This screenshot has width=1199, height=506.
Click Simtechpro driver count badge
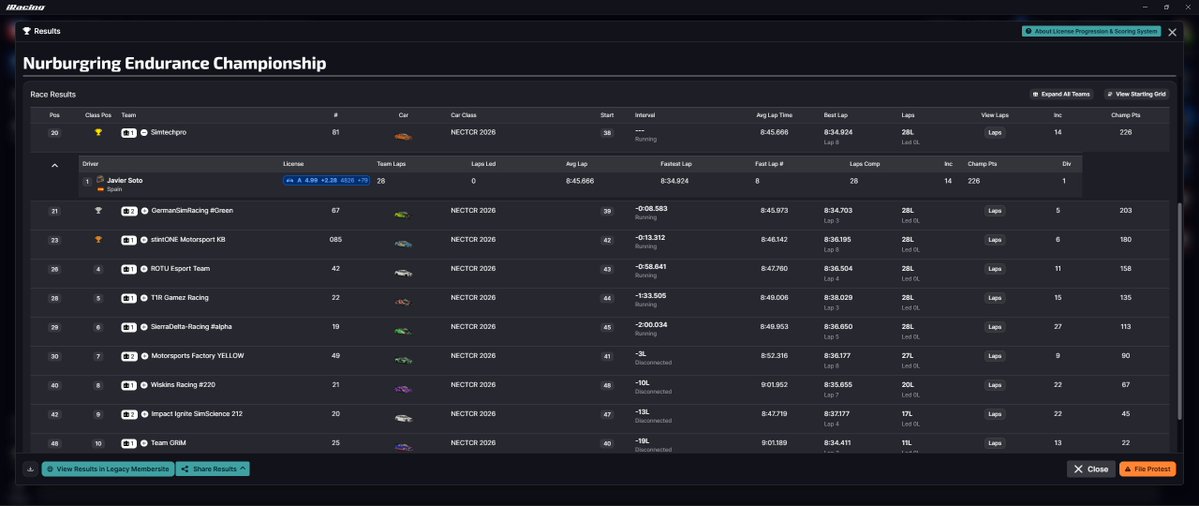129,133
